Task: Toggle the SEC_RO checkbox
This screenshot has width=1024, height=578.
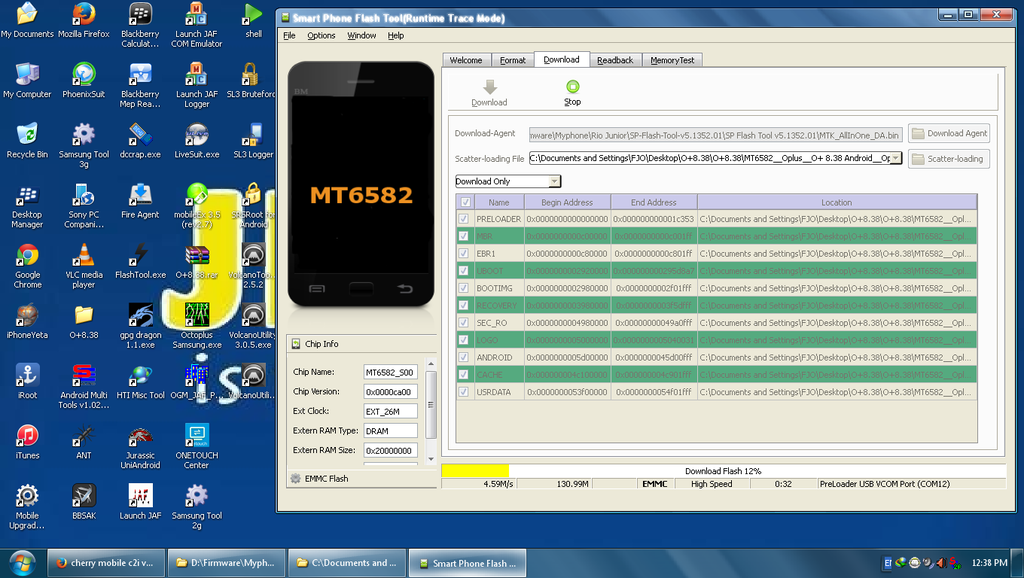Action: click(464, 323)
